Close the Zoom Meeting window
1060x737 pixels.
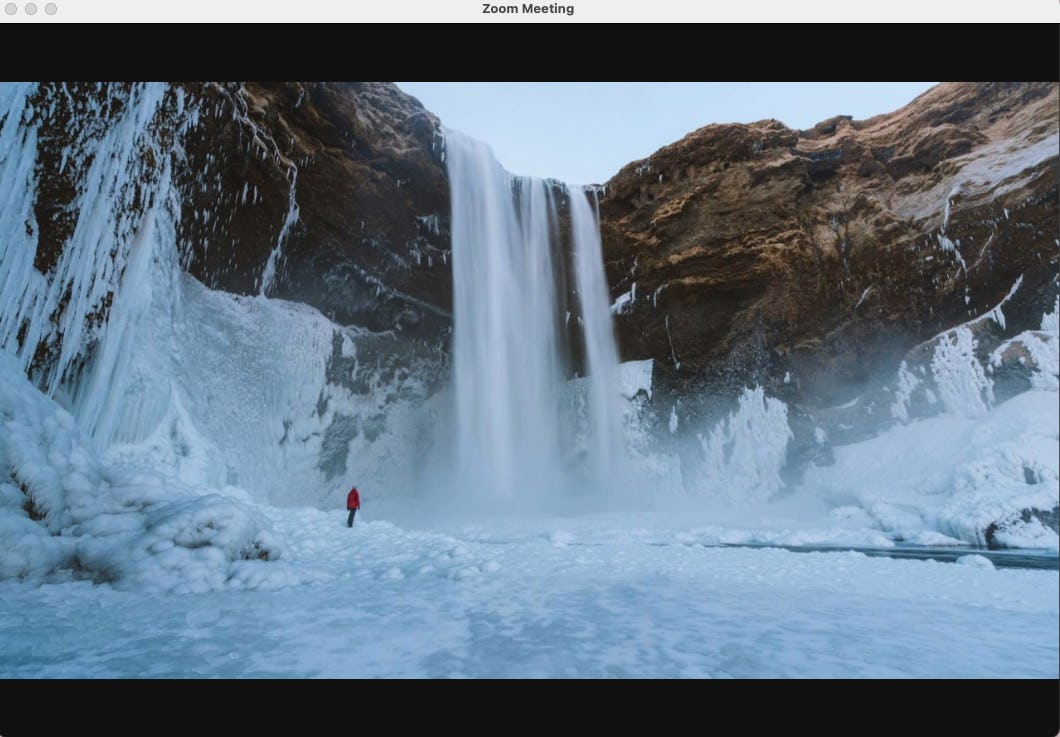pyautogui.click(x=11, y=9)
